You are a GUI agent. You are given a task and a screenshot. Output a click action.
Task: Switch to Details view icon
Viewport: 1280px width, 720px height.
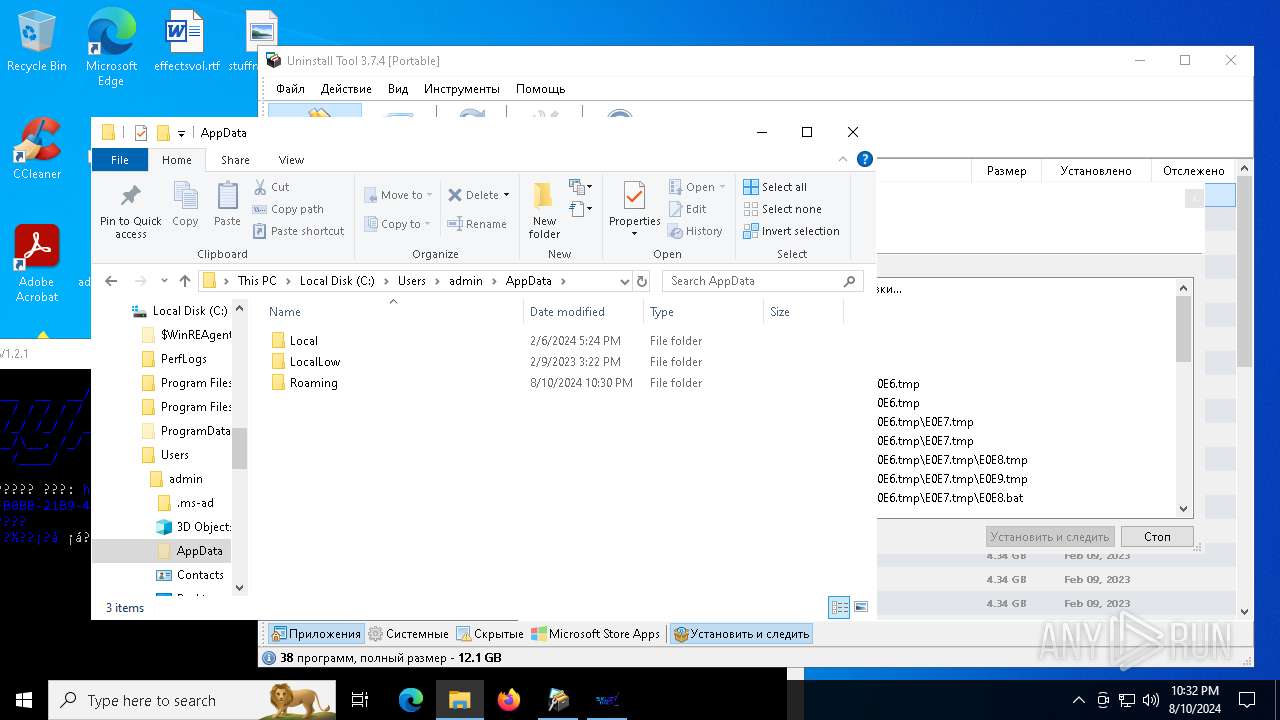tap(839, 607)
